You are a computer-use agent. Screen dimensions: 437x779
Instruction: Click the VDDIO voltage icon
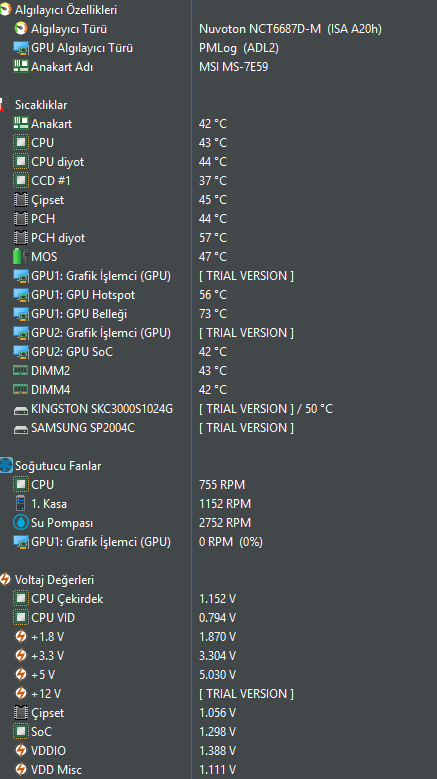coord(20,751)
